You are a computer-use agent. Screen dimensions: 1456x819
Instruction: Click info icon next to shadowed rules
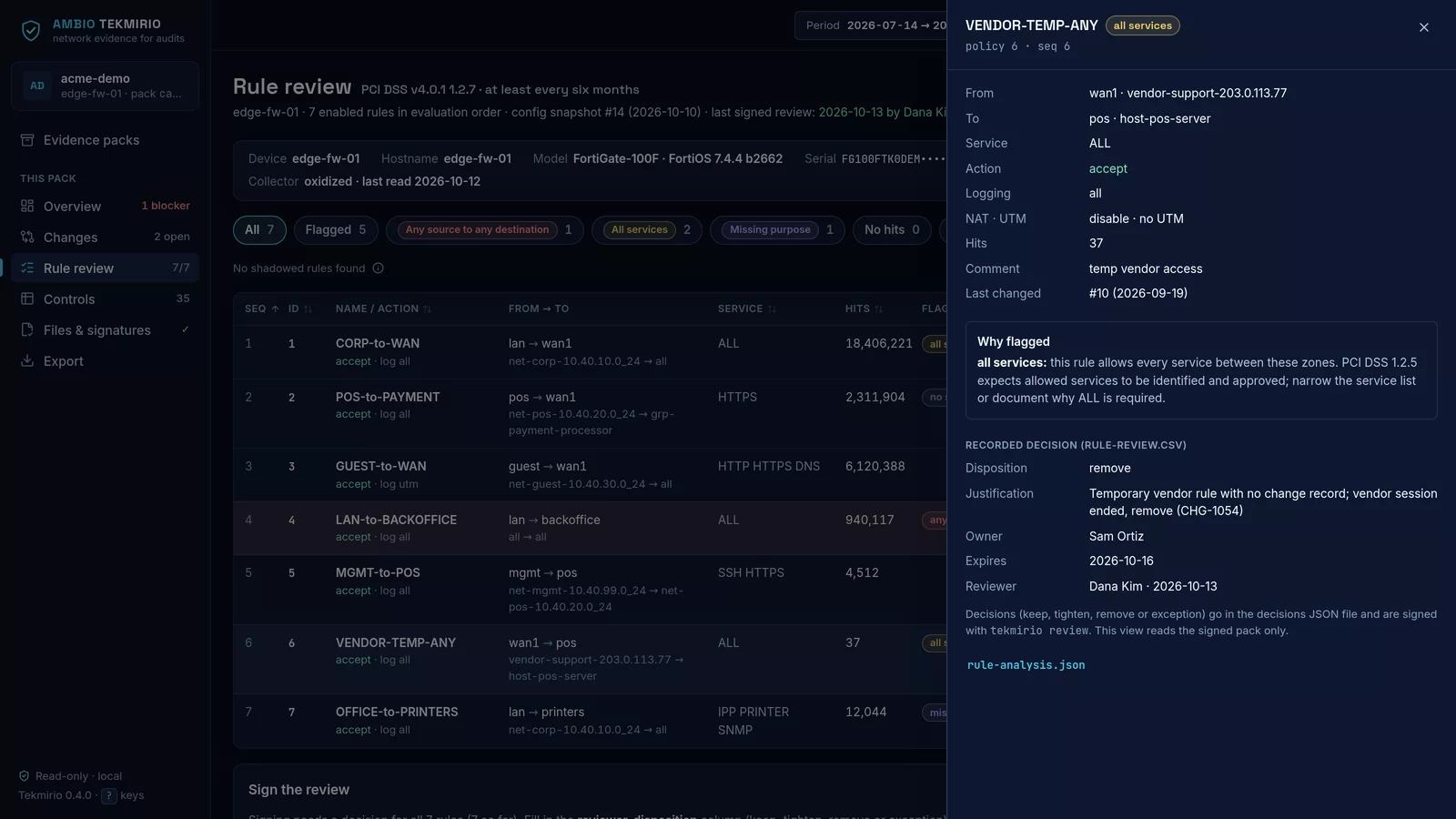pyautogui.click(x=378, y=268)
